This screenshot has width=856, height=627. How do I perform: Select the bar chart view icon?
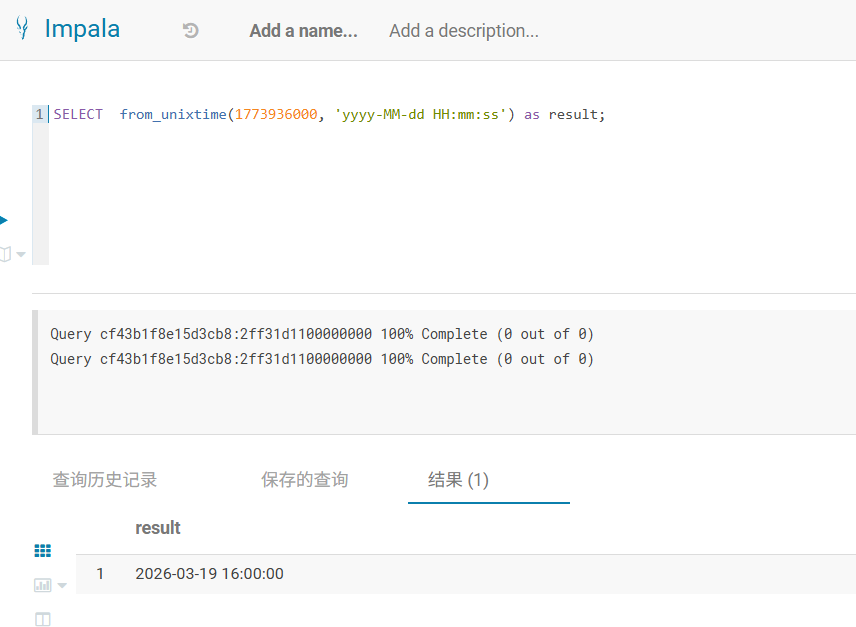tap(42, 585)
